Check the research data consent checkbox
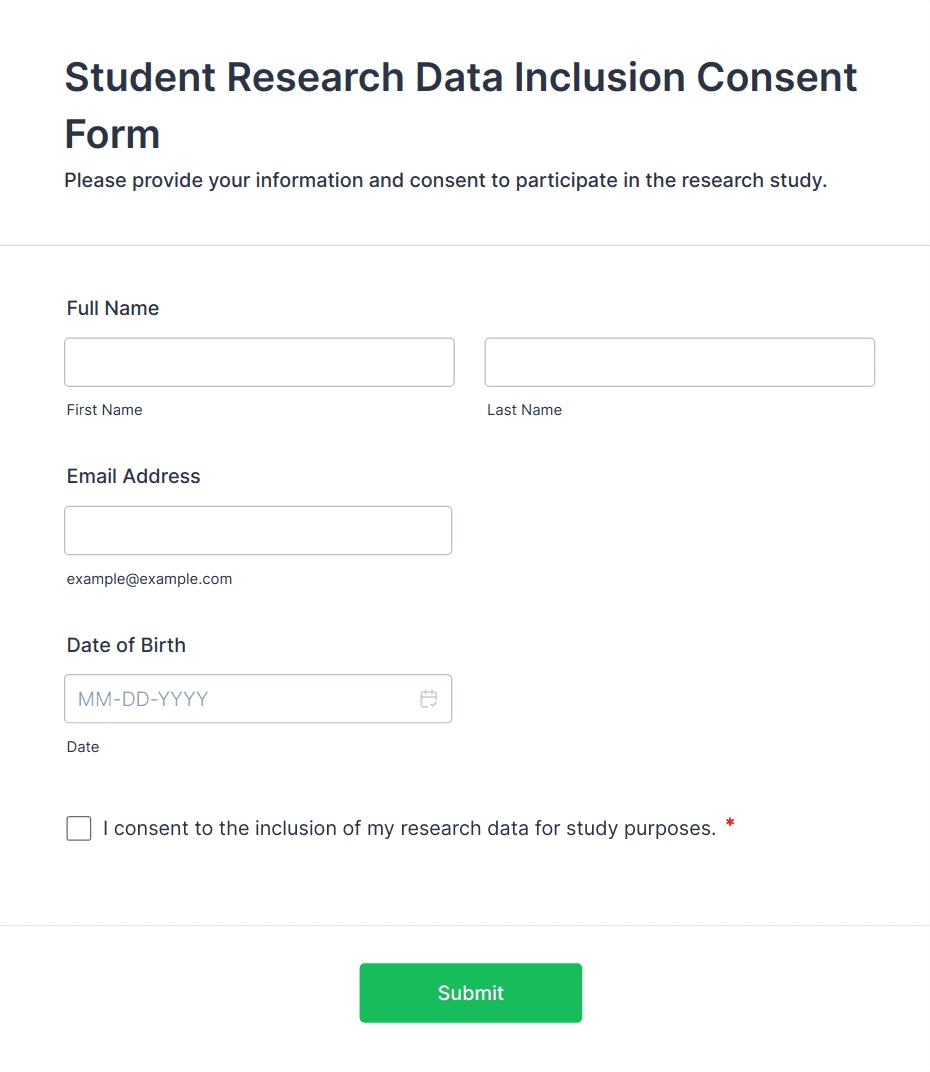 79,828
